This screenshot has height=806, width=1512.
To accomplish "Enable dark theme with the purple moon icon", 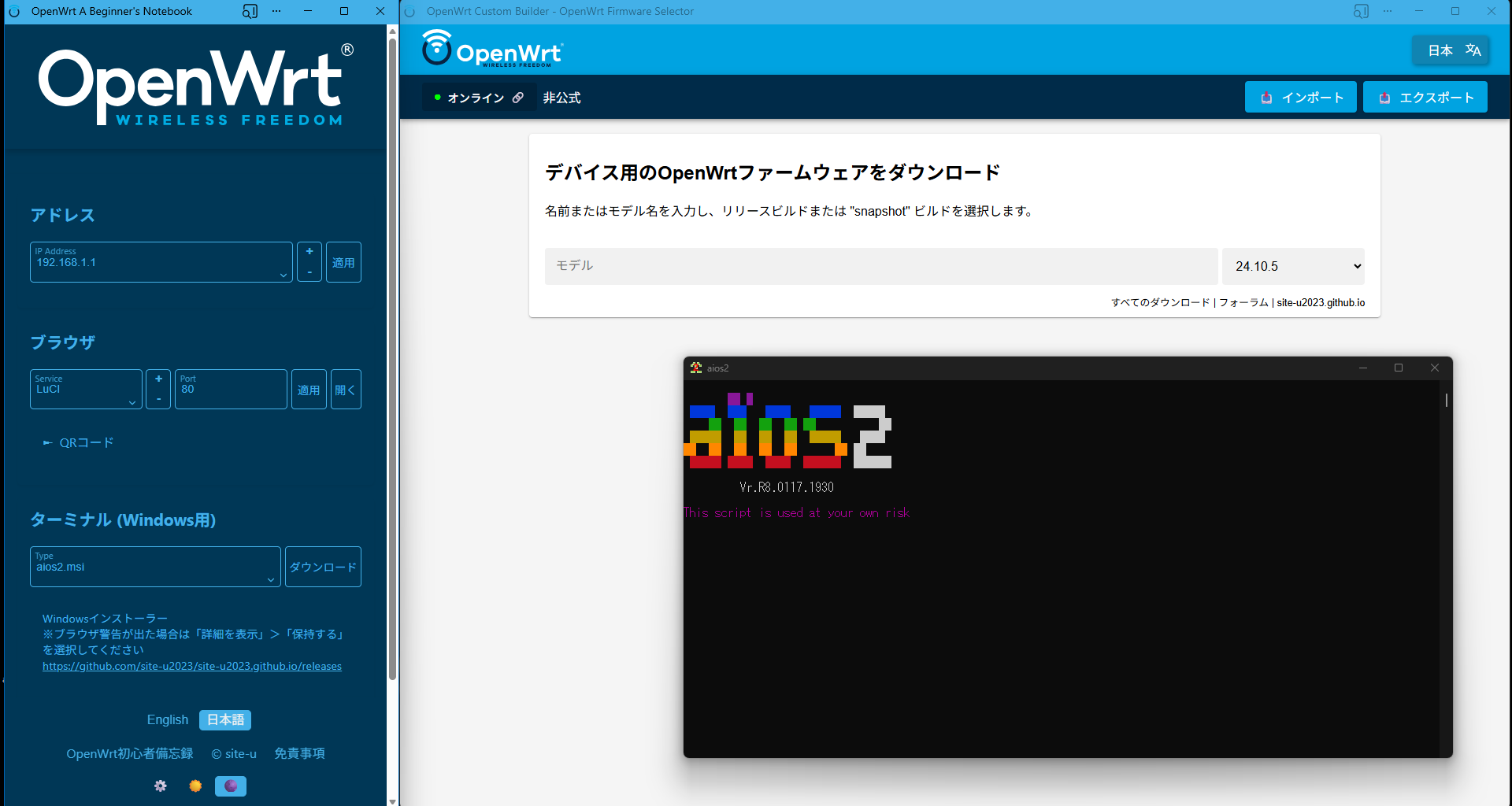I will tap(230, 786).
